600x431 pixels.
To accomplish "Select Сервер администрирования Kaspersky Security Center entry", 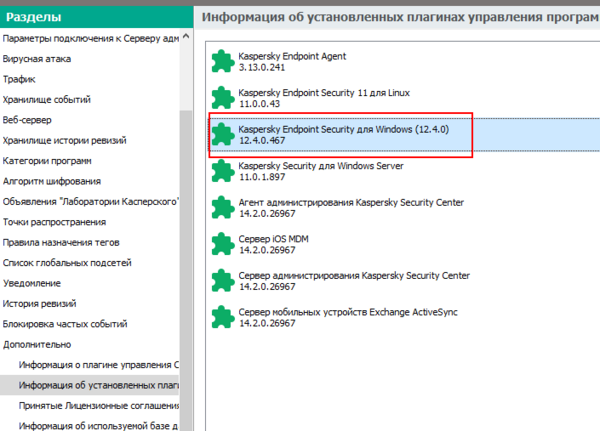I will [x=354, y=276].
